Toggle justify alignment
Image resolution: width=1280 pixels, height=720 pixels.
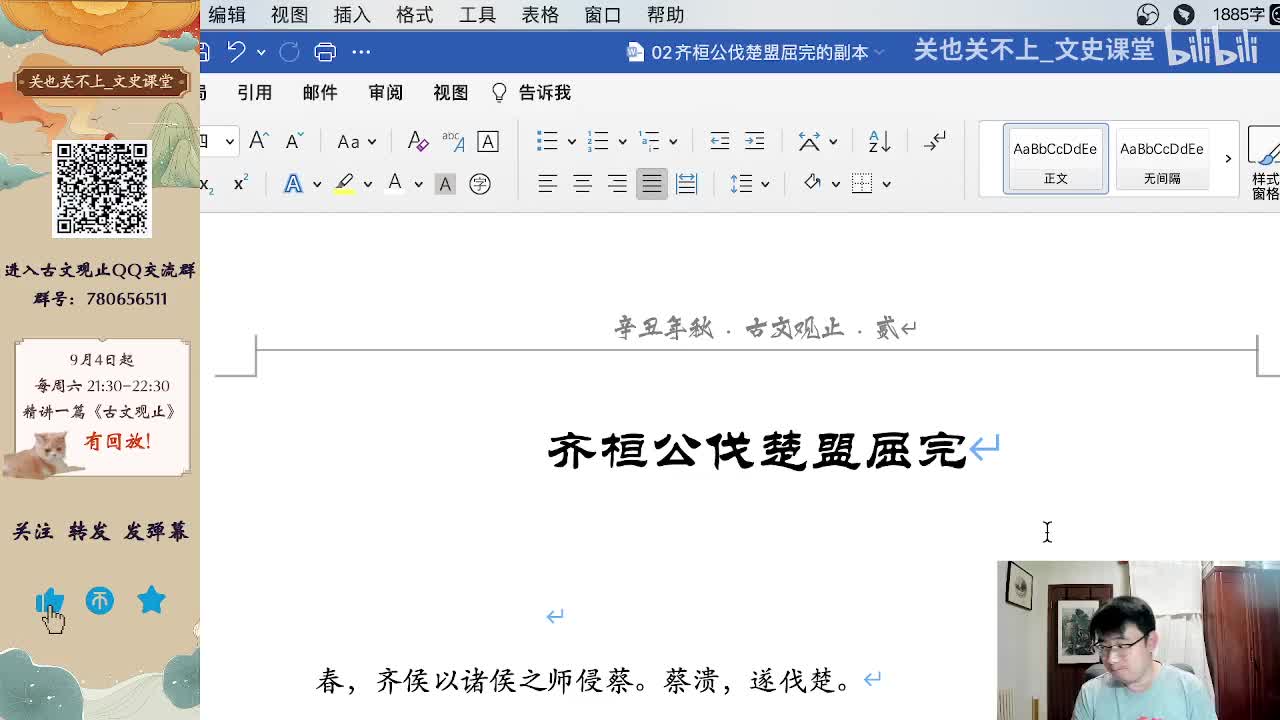651,184
